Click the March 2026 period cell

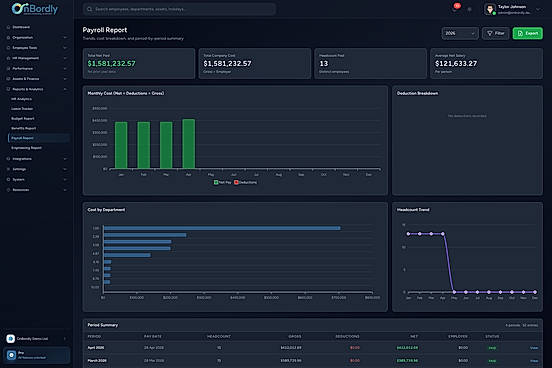point(97,361)
